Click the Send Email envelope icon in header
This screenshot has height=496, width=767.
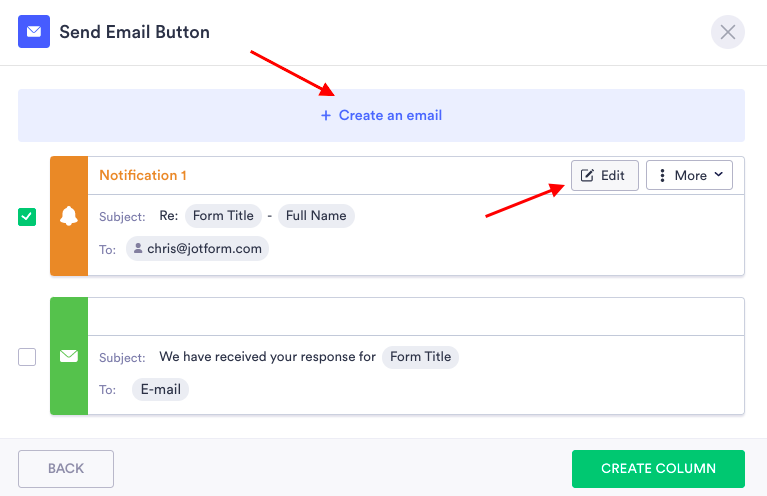34,32
